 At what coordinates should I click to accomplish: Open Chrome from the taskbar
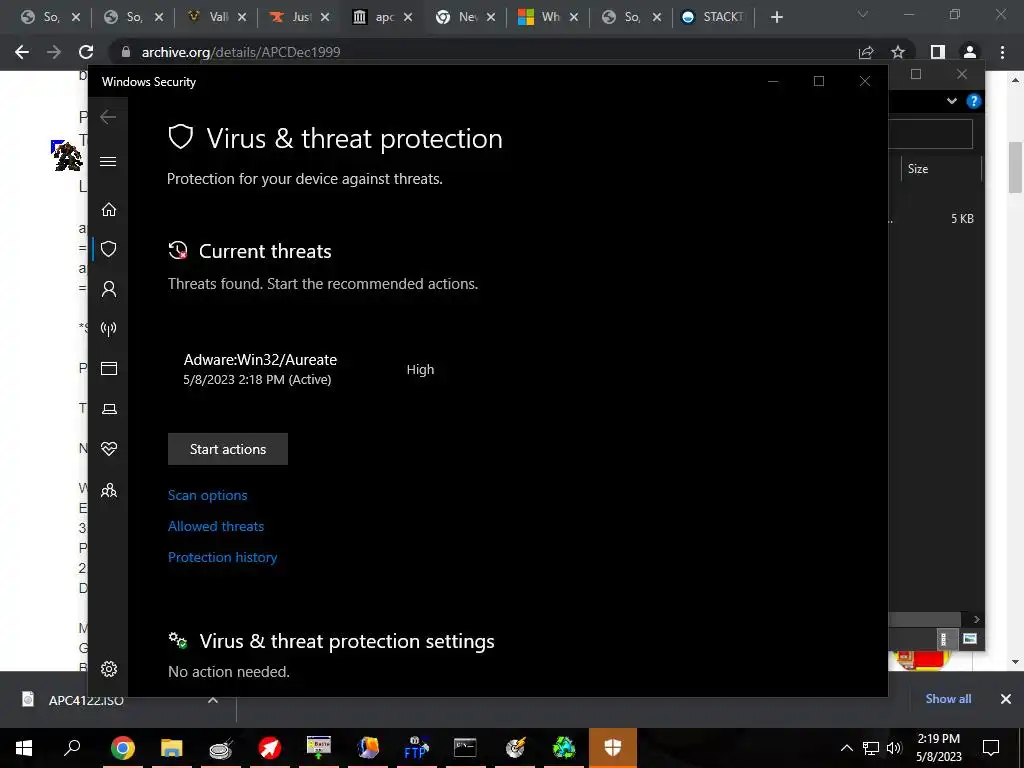(x=123, y=748)
